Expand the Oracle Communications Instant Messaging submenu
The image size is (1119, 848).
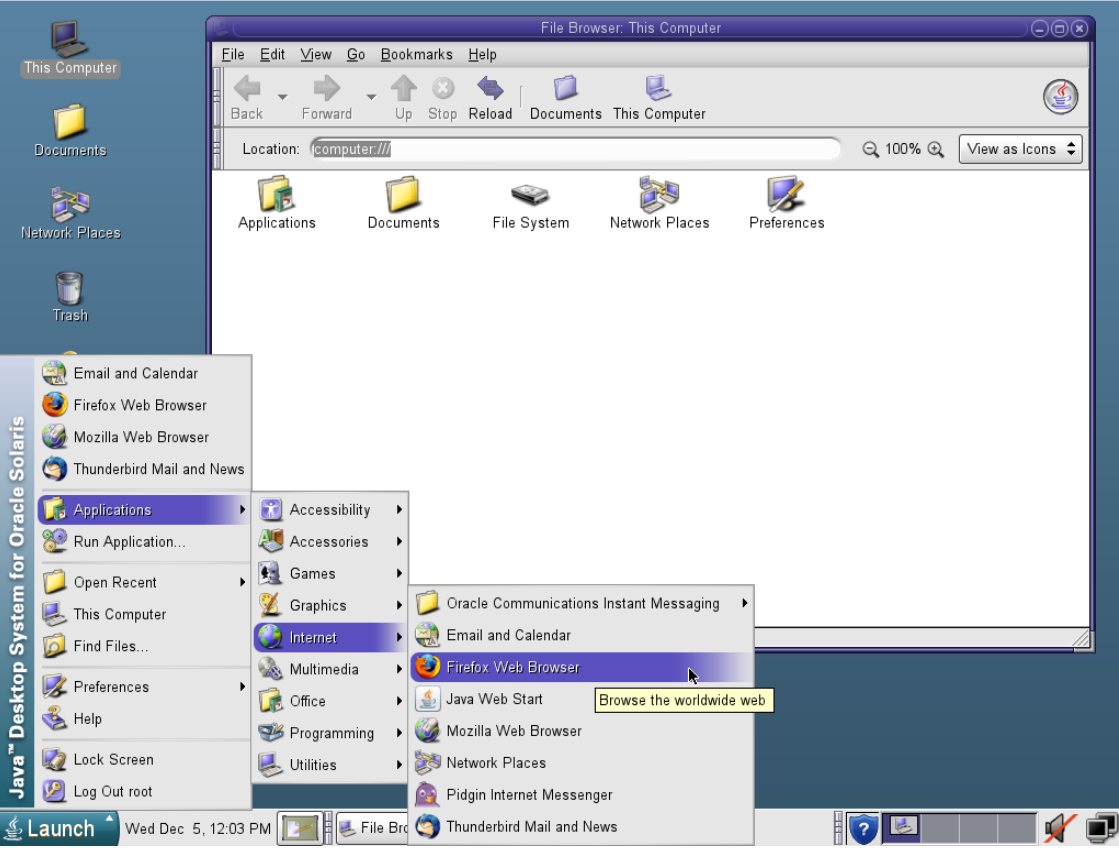point(582,603)
